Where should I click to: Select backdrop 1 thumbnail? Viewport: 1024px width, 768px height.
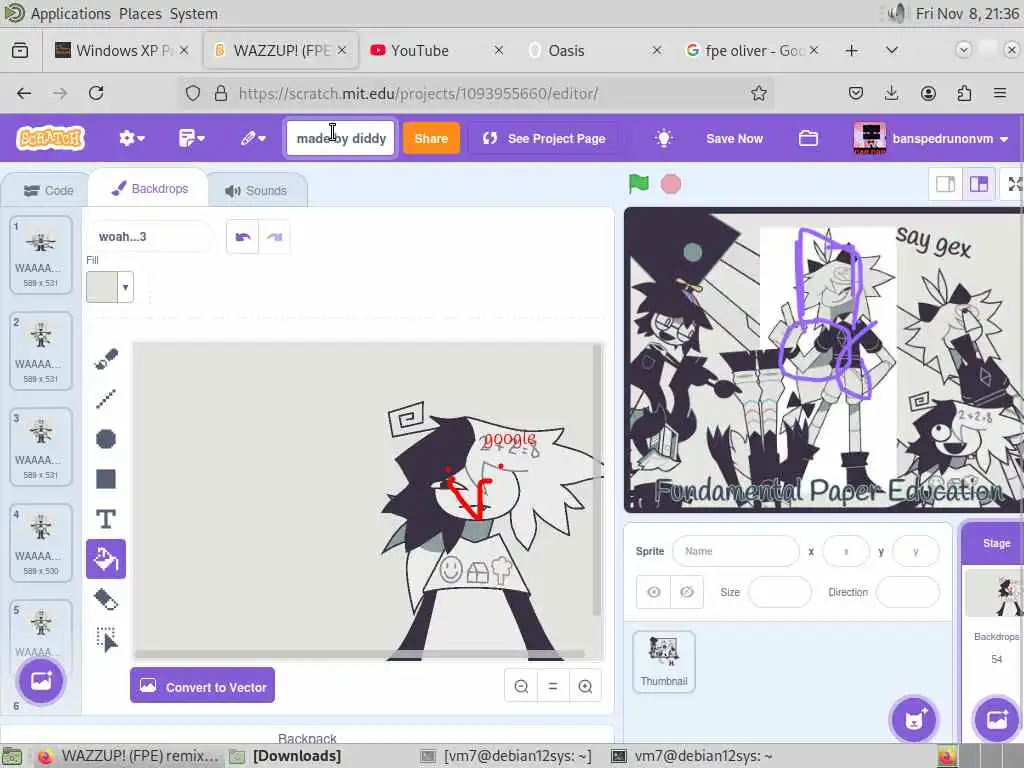pyautogui.click(x=40, y=255)
